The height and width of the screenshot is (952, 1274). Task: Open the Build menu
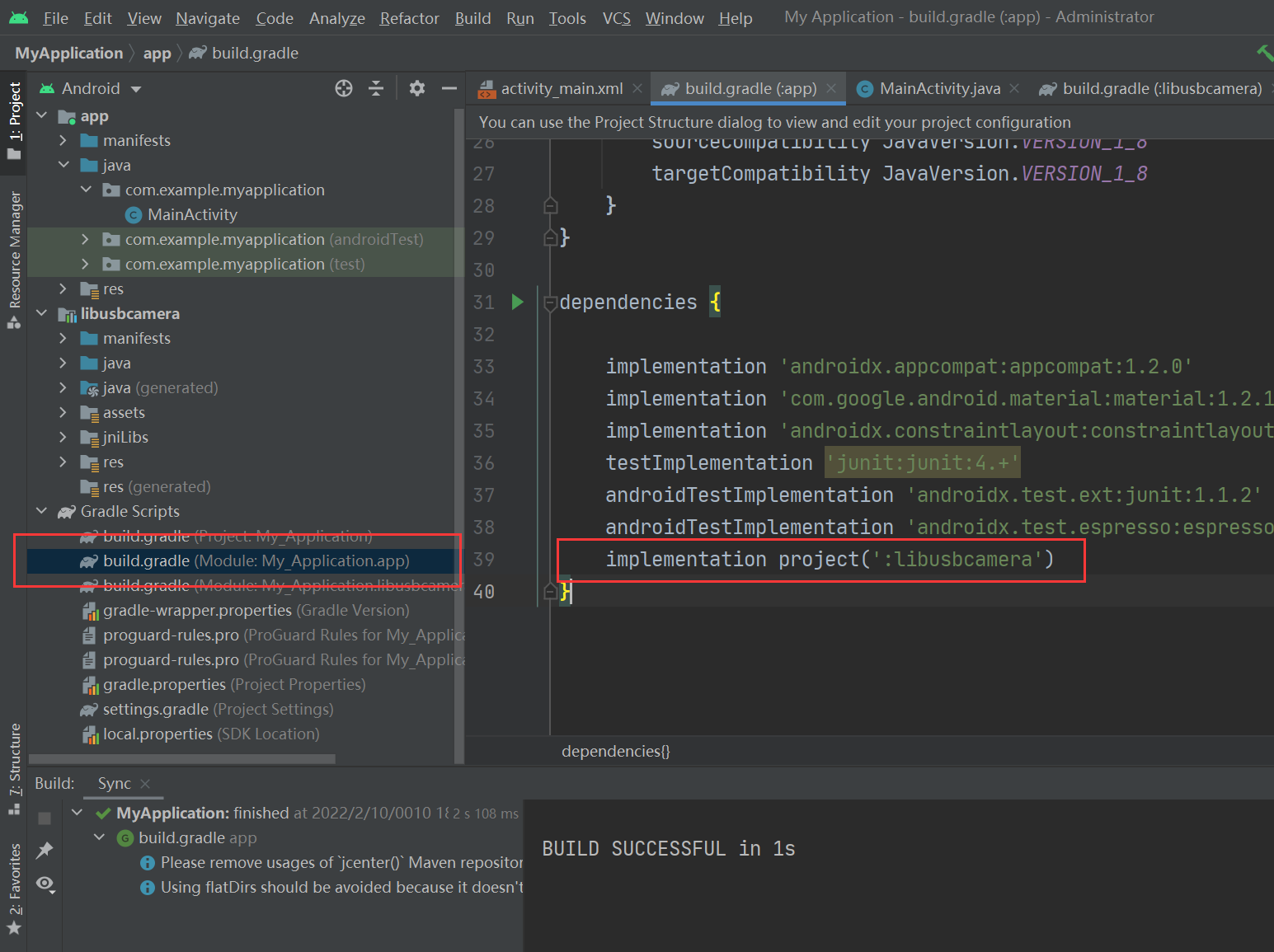(x=473, y=18)
